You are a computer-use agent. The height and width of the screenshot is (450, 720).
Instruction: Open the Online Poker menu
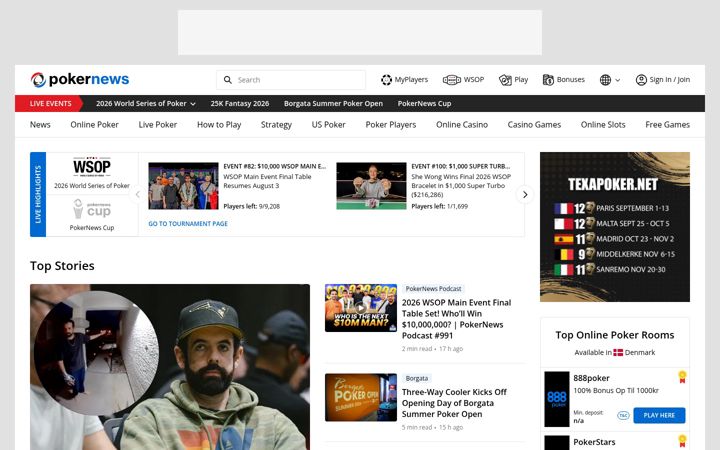(94, 124)
